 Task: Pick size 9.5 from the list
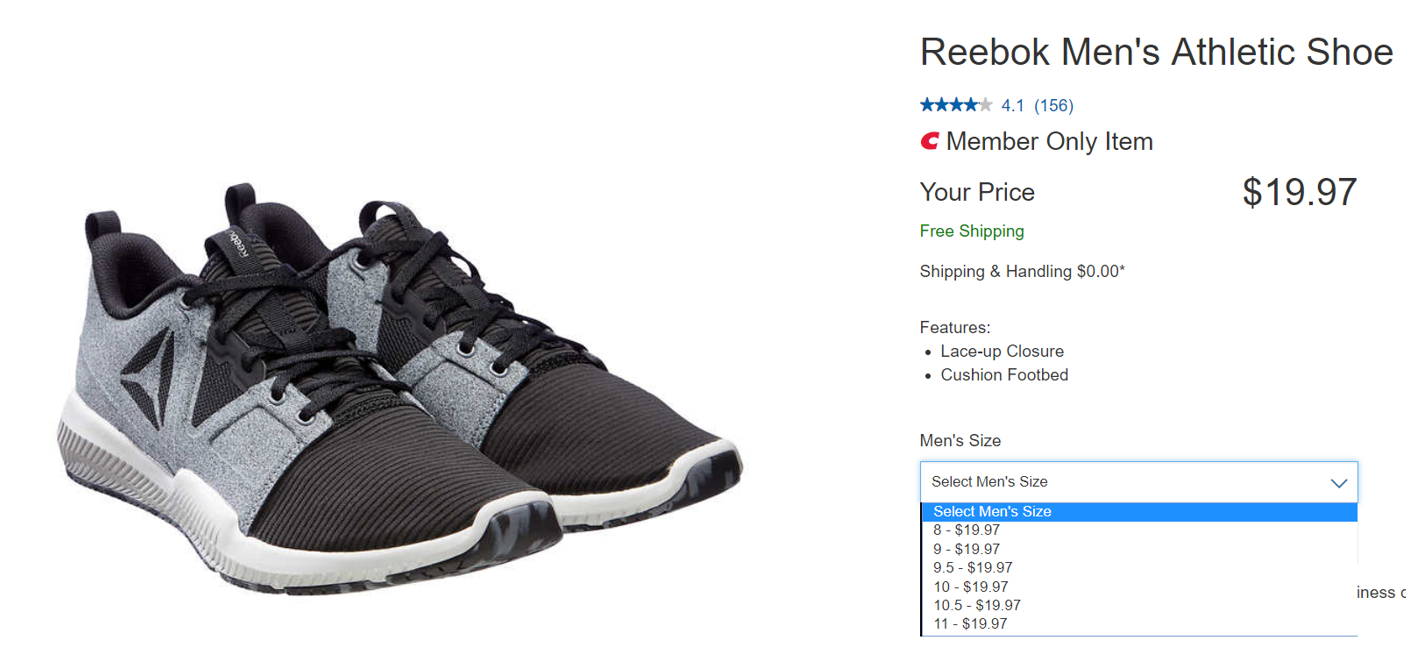tap(972, 568)
